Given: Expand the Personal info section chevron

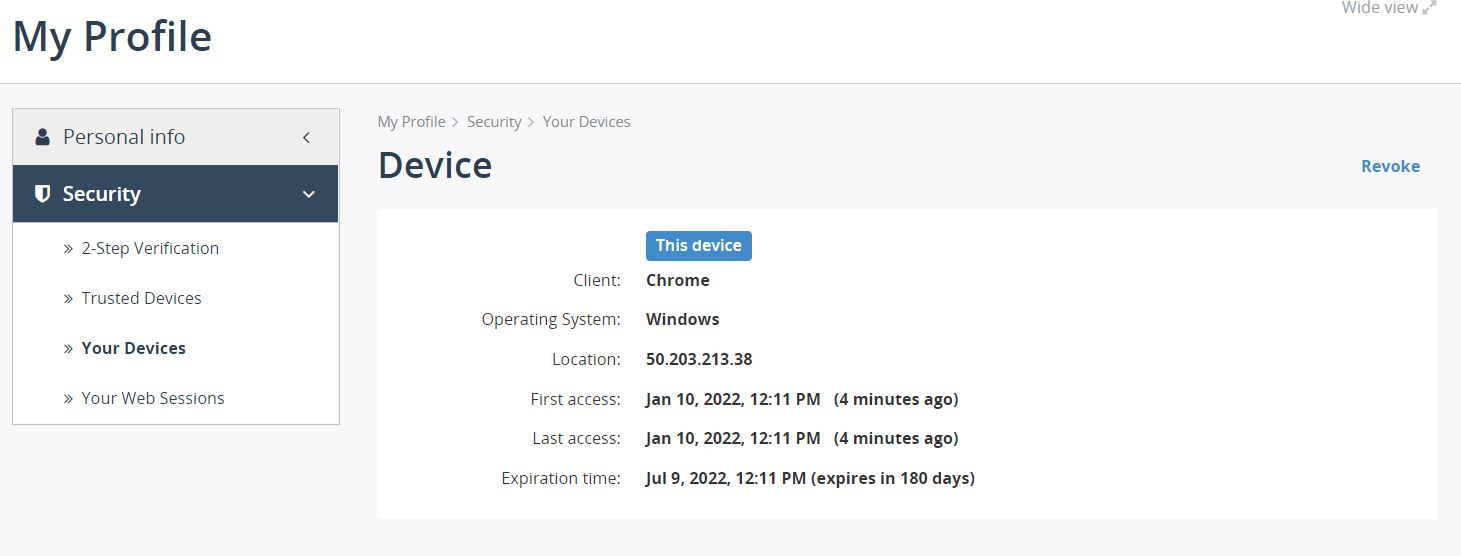Looking at the screenshot, I should coord(307,138).
